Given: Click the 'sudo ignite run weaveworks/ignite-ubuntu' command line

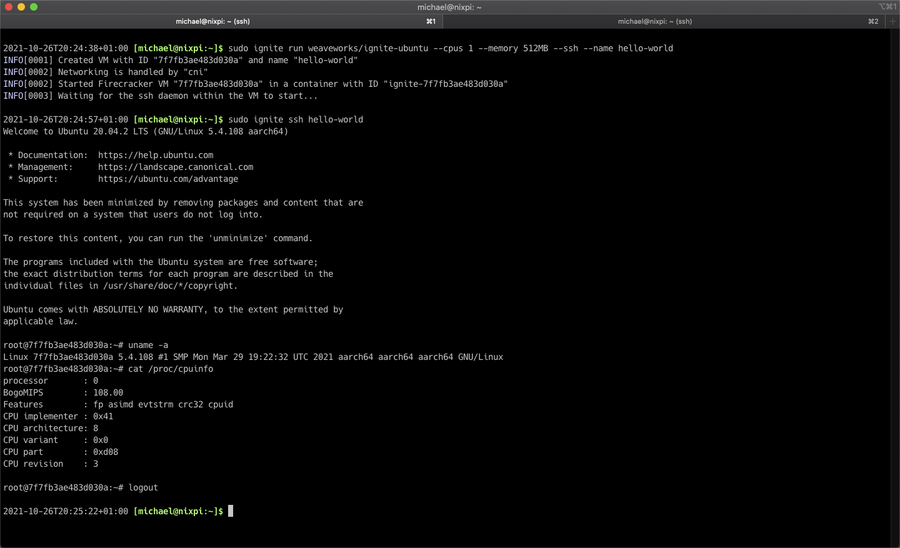Looking at the screenshot, I should click(x=451, y=48).
